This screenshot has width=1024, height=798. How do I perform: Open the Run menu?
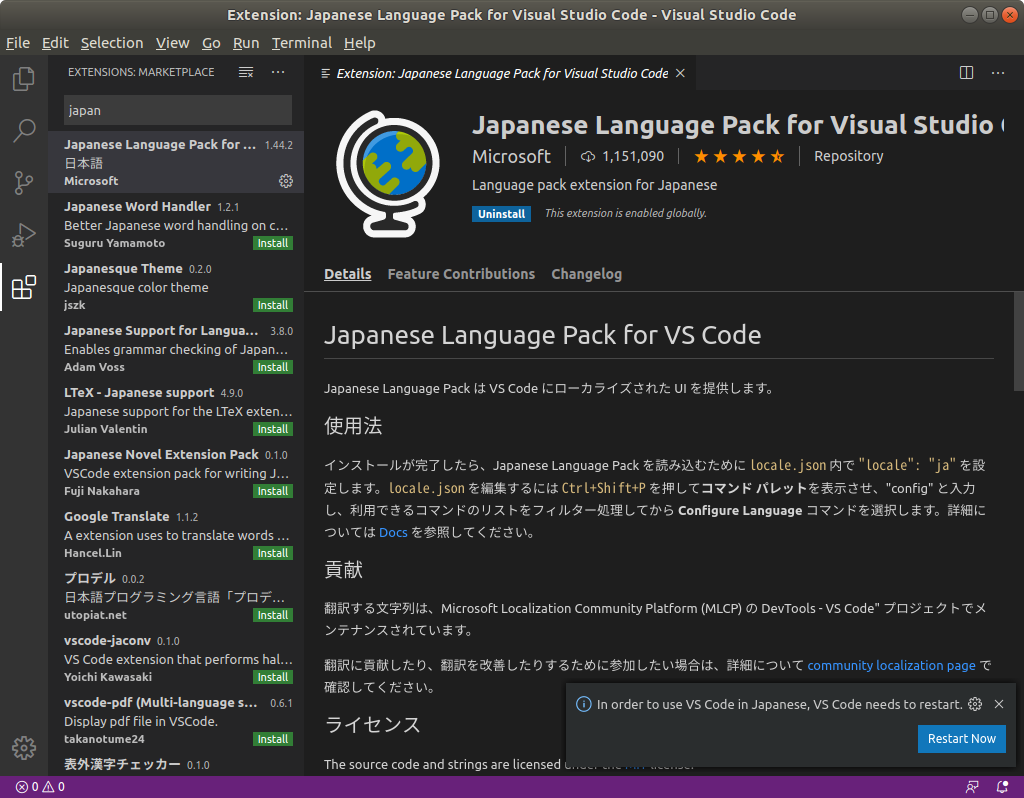(246, 43)
